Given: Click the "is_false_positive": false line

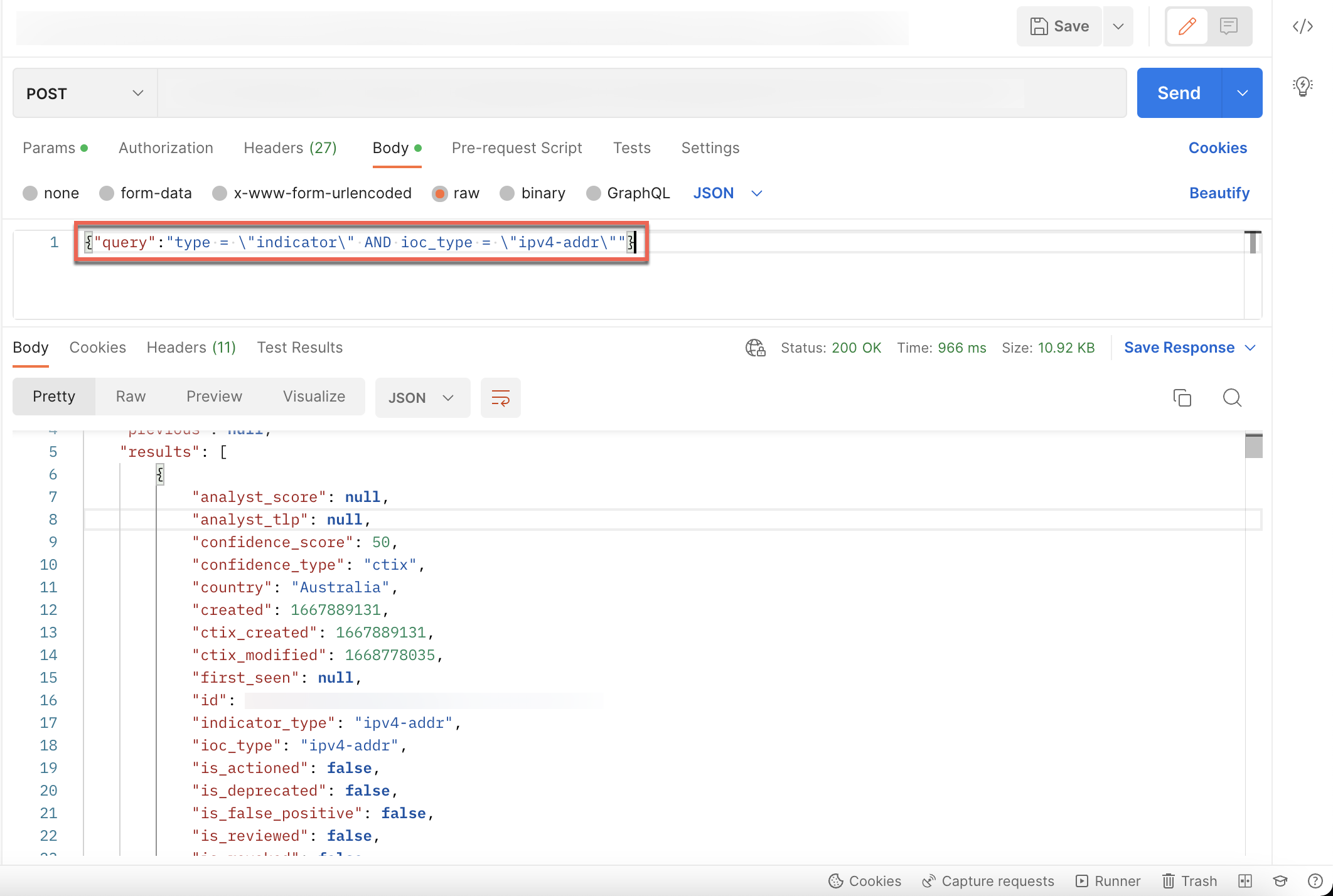Looking at the screenshot, I should 313,813.
